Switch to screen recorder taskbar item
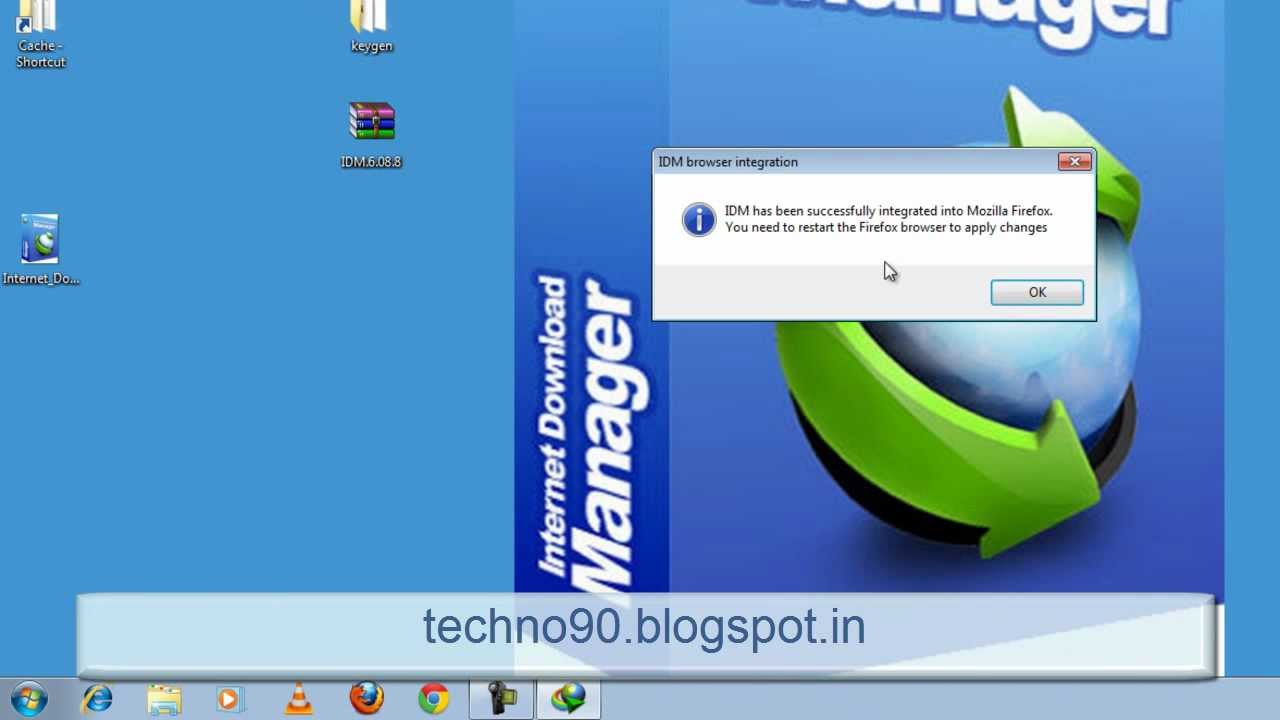 coord(501,698)
